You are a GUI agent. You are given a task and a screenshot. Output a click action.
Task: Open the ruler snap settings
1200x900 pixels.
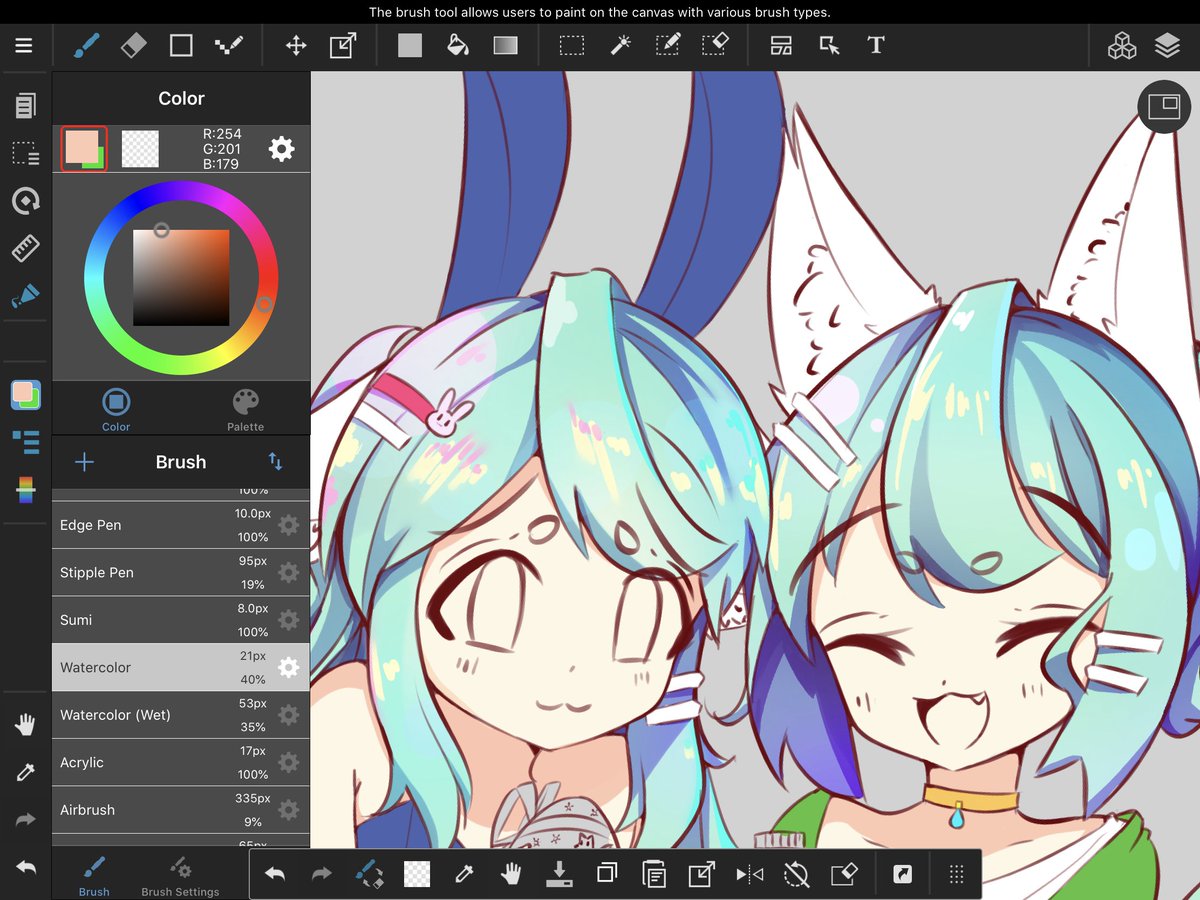25,248
